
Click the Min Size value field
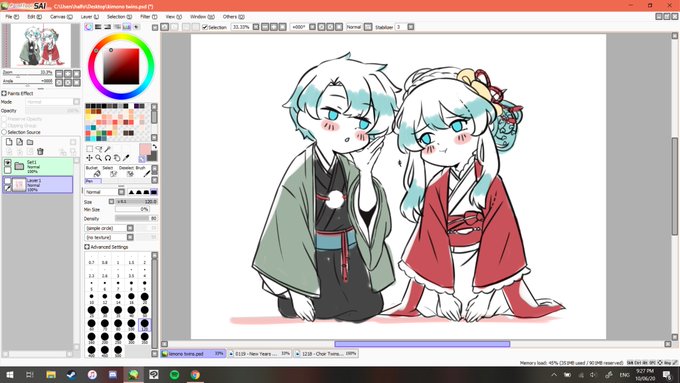tap(132, 210)
